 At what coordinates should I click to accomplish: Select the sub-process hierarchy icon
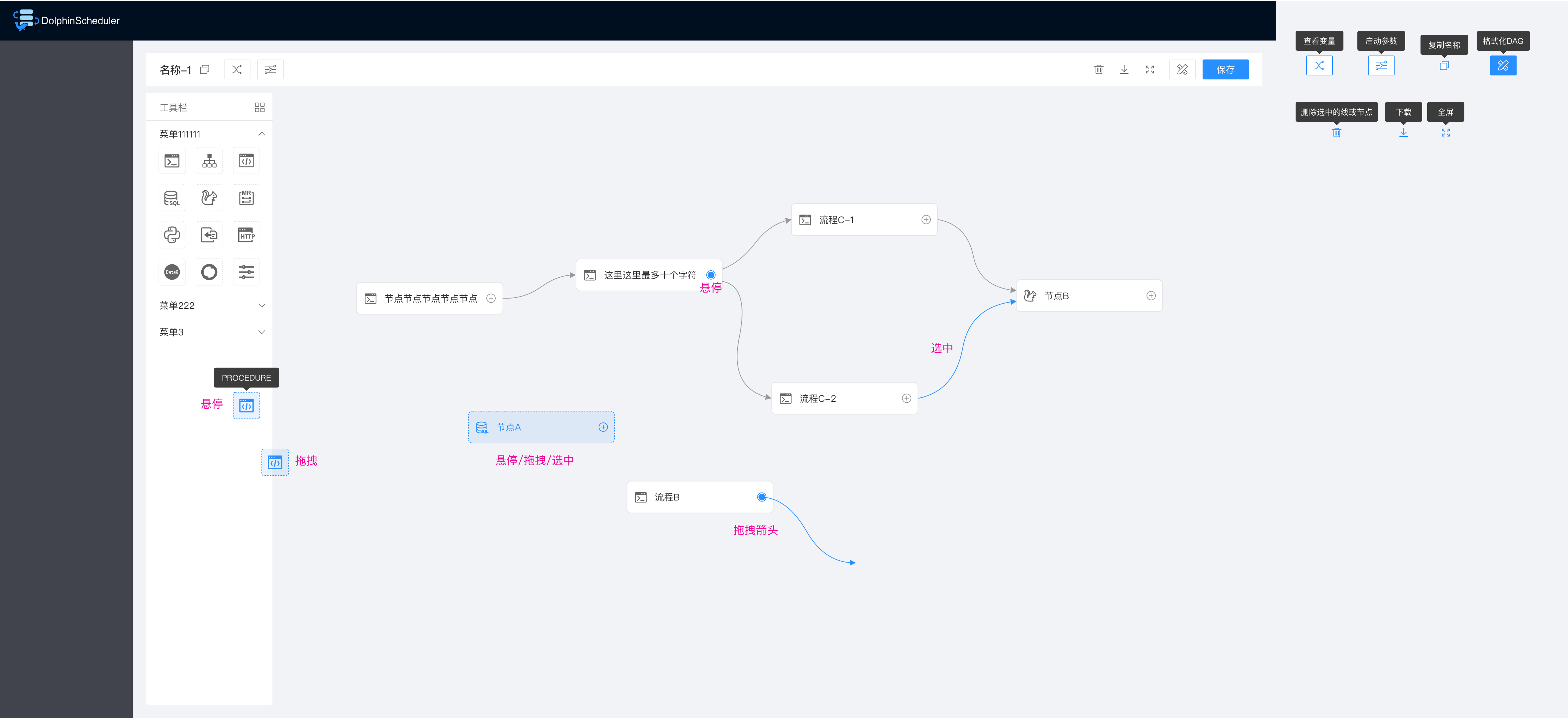209,161
